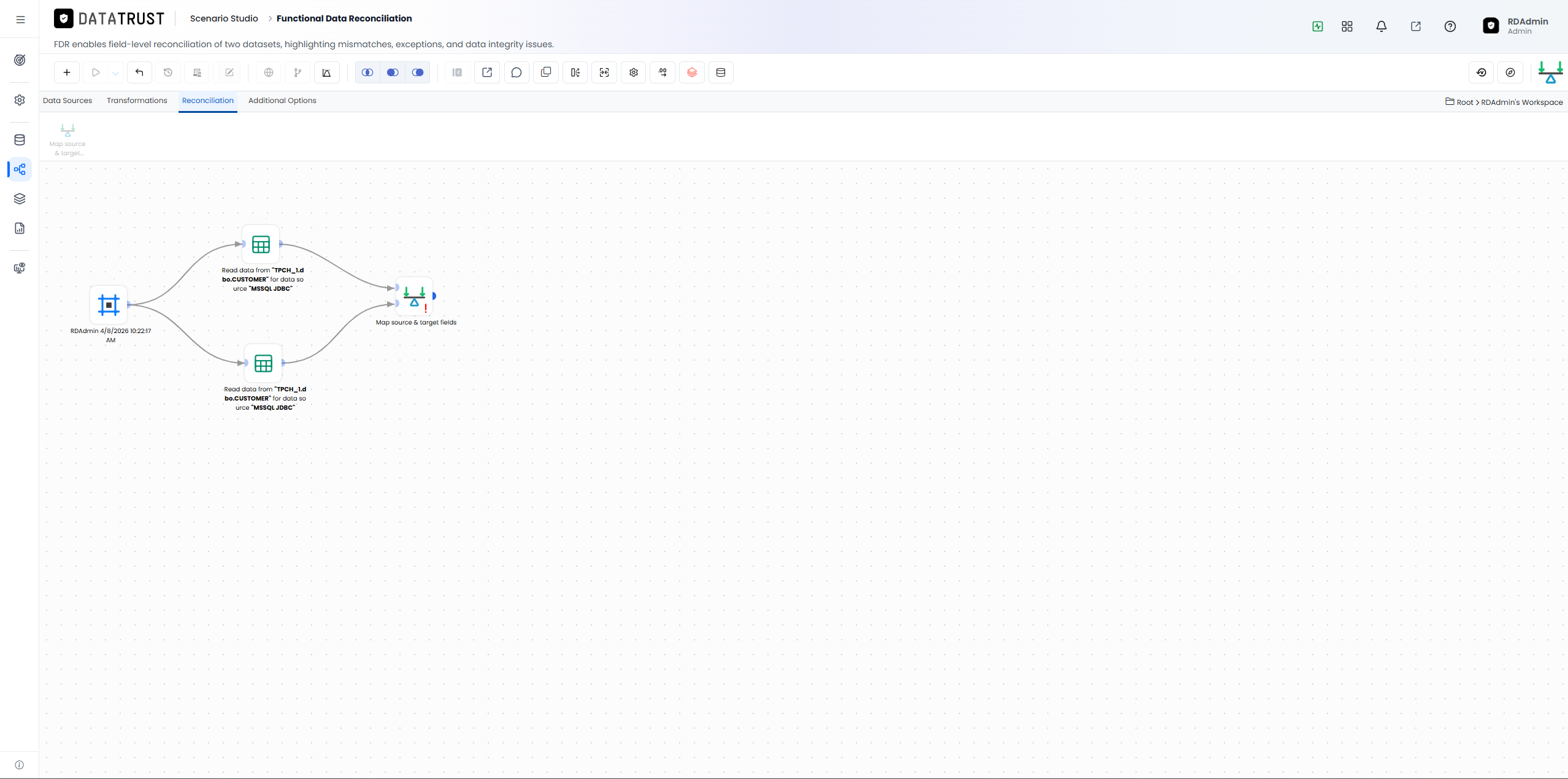Open the comment bubble icon in toolbar
Viewport: 1568px width, 779px height.
(517, 72)
